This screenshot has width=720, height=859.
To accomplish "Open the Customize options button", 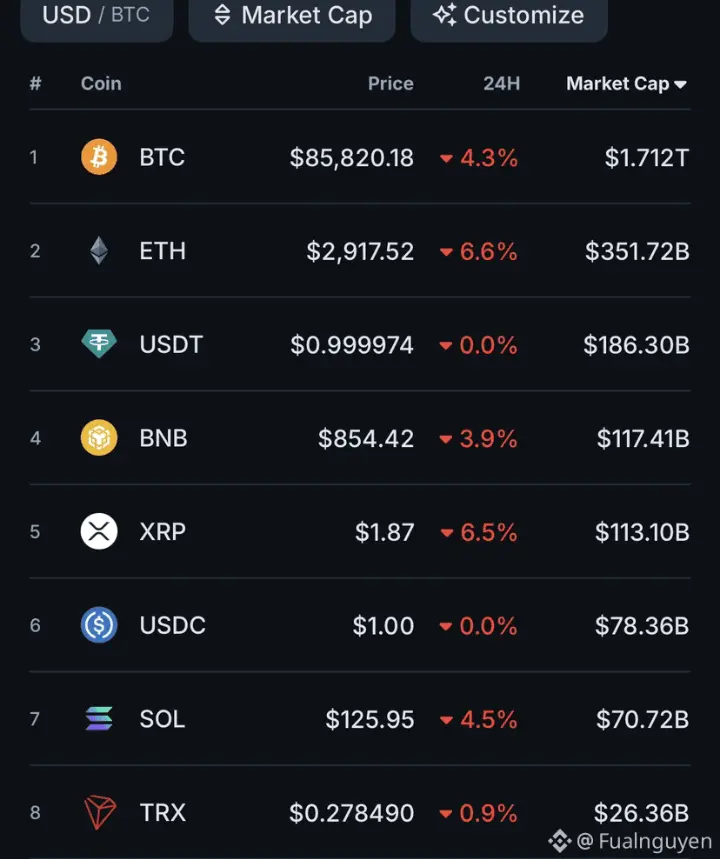I will pyautogui.click(x=509, y=16).
